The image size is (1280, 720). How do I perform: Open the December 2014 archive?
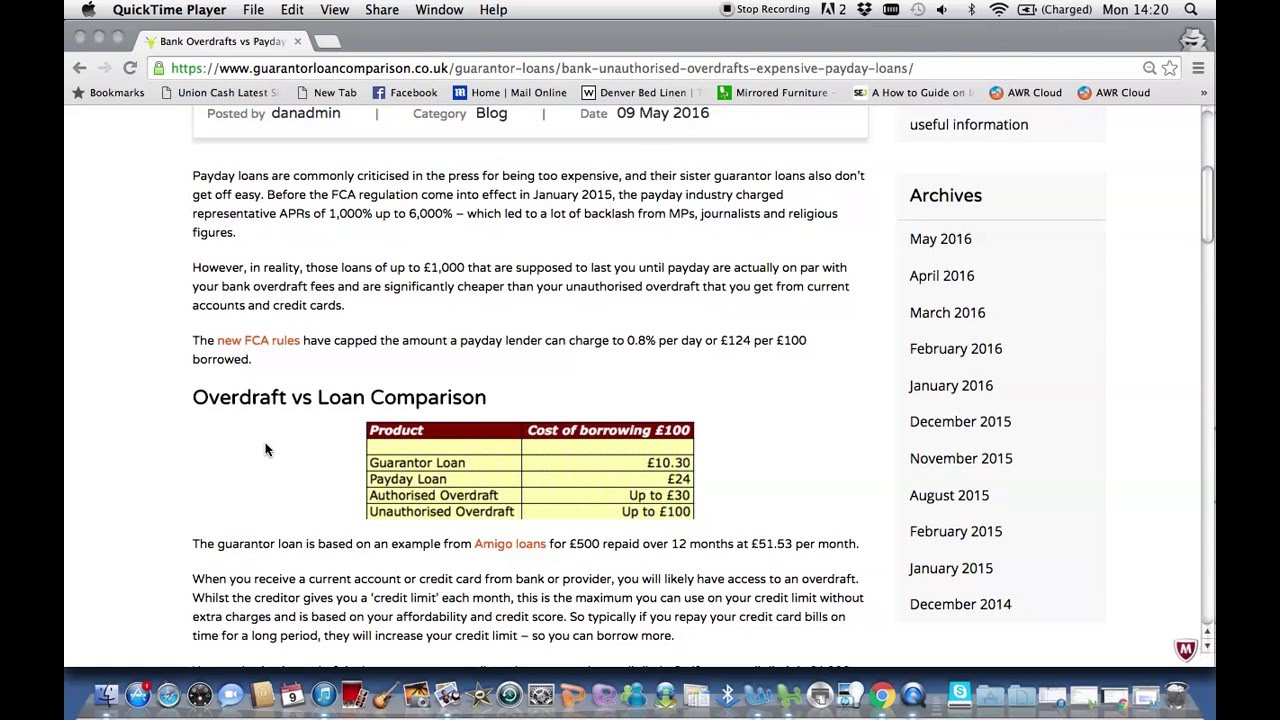tap(960, 604)
